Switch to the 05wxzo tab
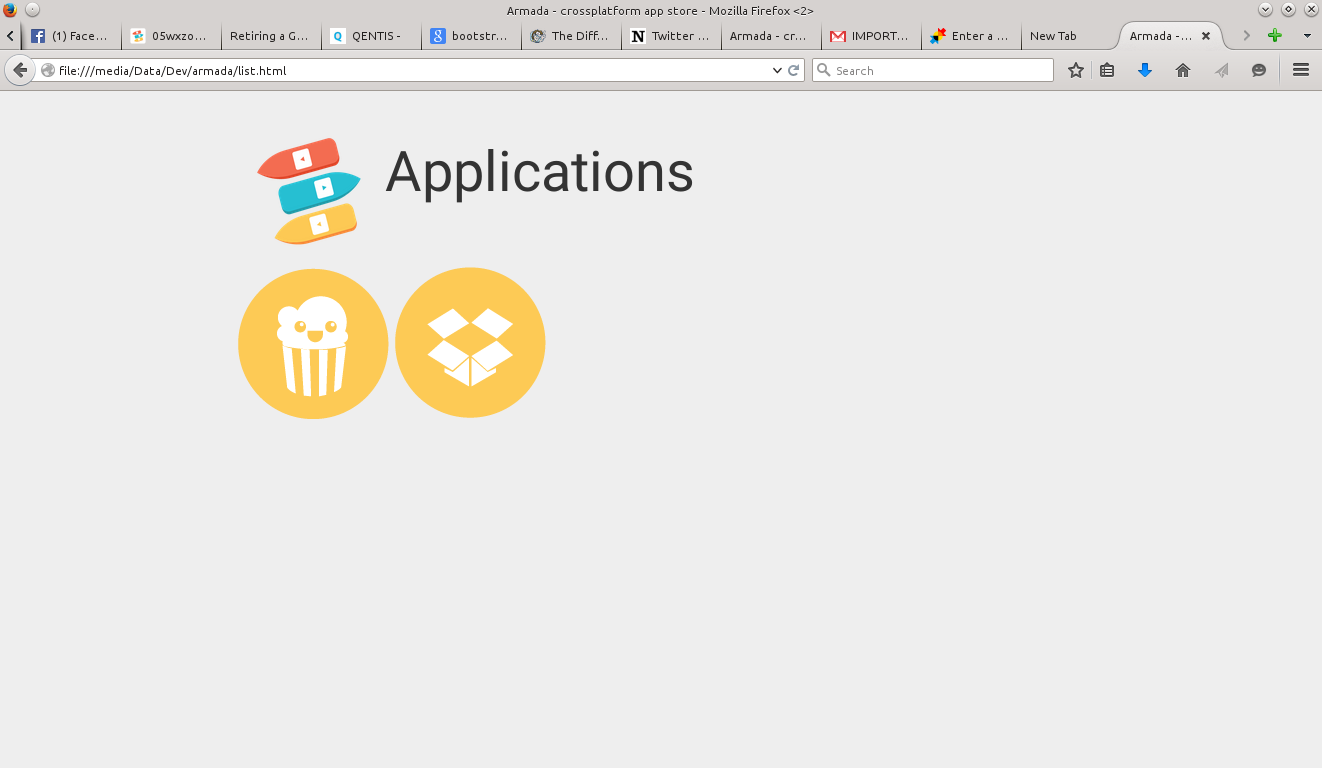 point(171,36)
